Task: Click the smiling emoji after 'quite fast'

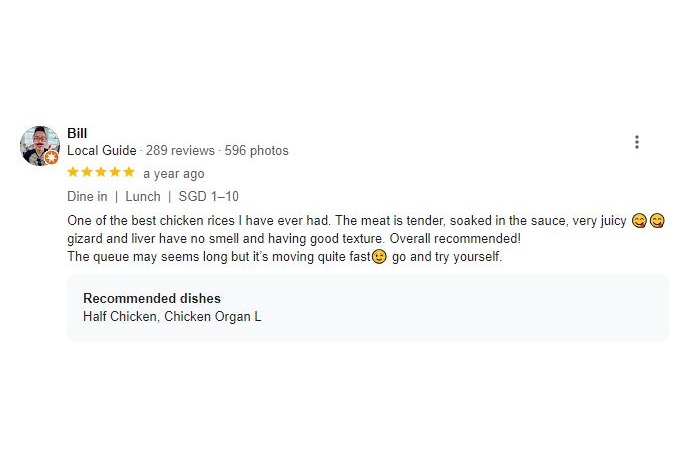Action: pyautogui.click(x=379, y=257)
